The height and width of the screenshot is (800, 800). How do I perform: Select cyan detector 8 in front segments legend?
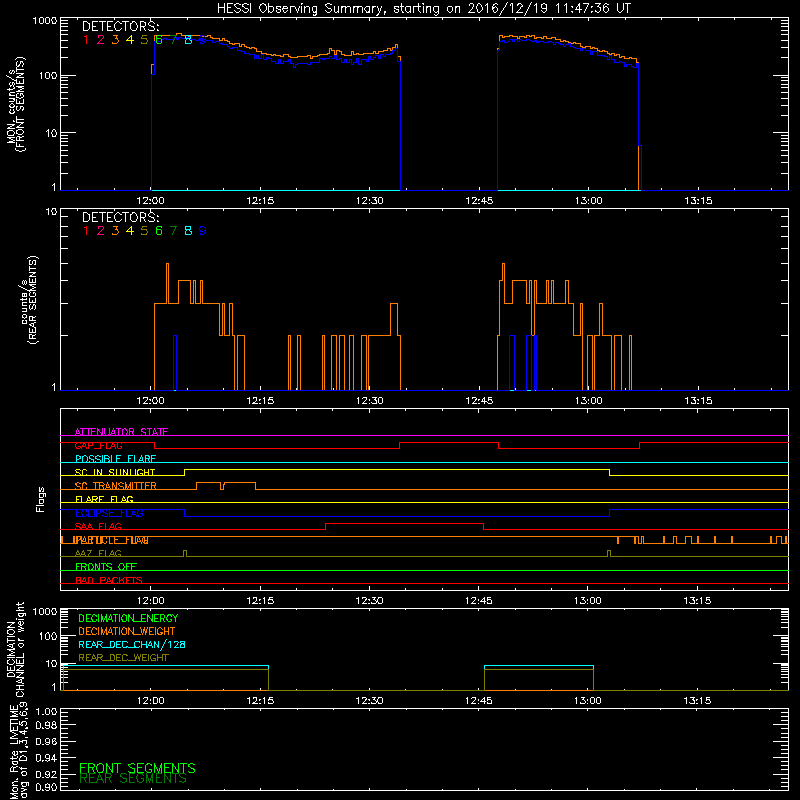pos(188,40)
